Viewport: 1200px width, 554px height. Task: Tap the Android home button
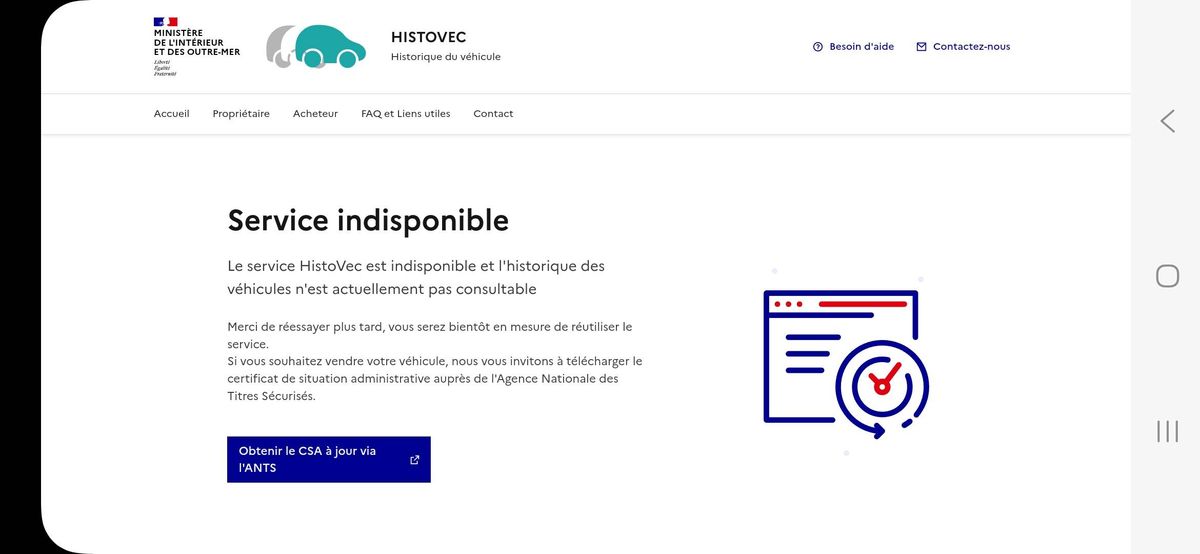[x=1167, y=276]
